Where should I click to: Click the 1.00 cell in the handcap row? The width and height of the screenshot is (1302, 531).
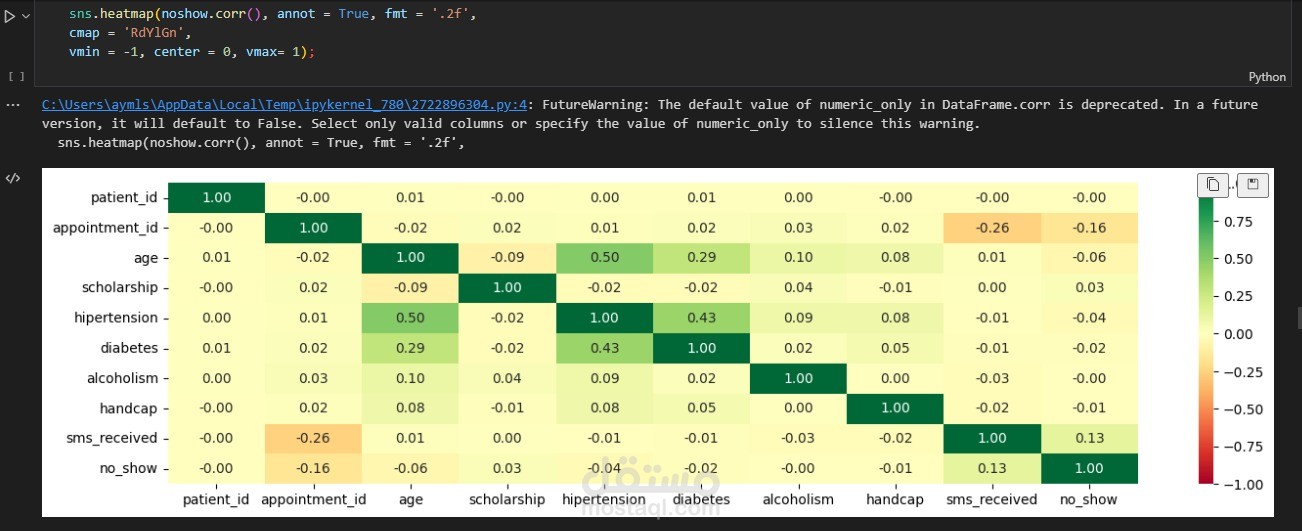point(895,408)
